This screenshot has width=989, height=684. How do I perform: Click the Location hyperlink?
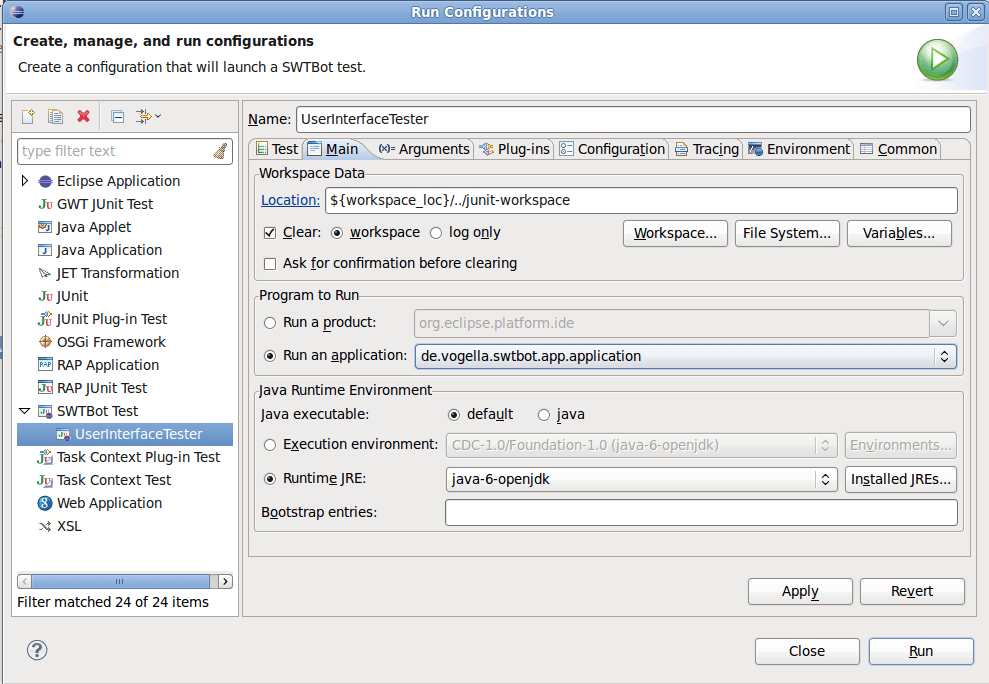tap(290, 200)
